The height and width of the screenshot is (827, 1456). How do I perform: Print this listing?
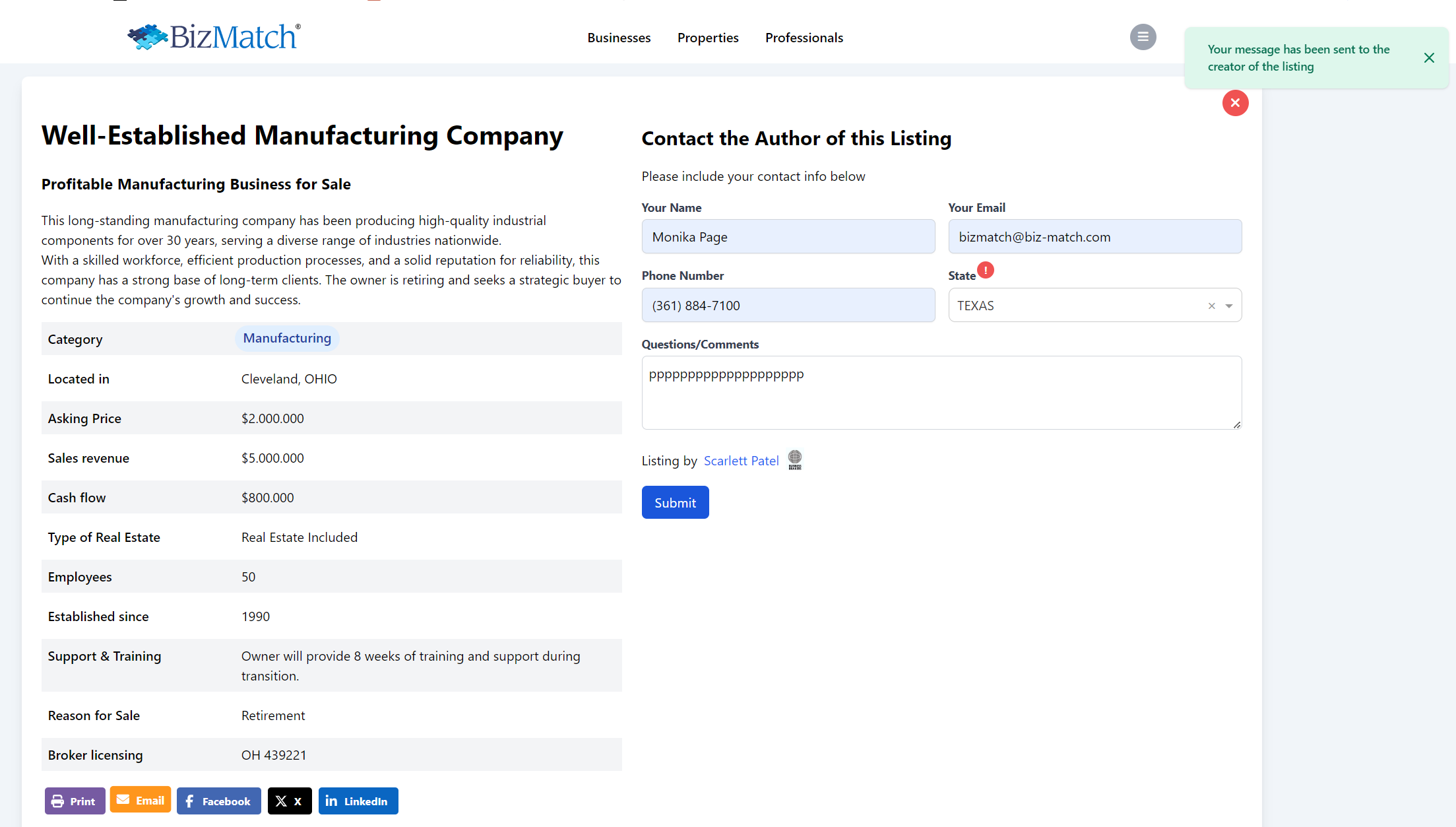[75, 801]
